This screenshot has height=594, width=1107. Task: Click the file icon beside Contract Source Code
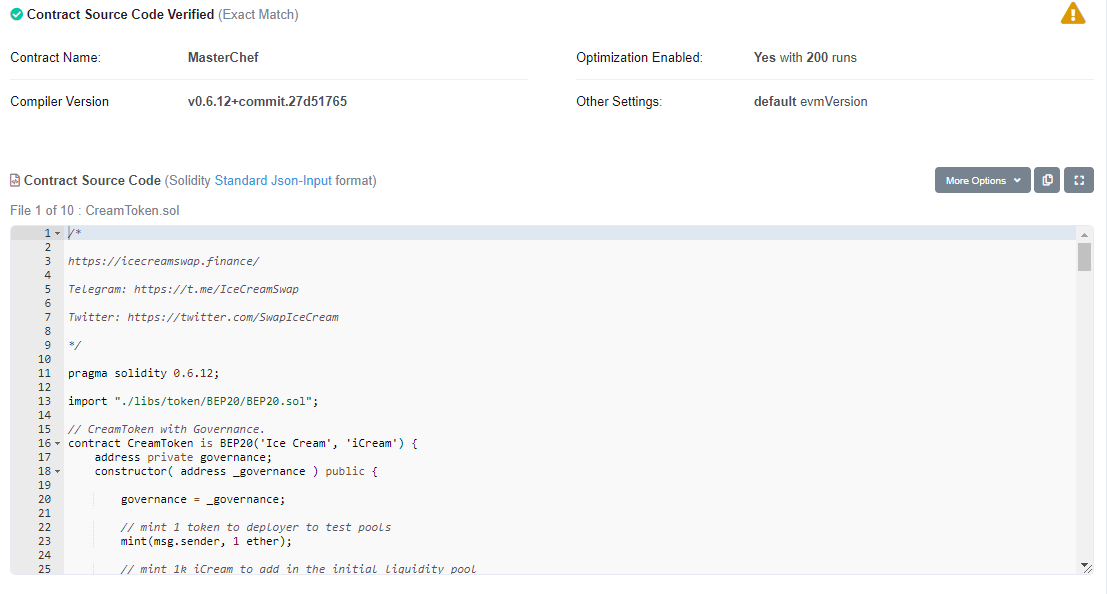[x=15, y=181]
